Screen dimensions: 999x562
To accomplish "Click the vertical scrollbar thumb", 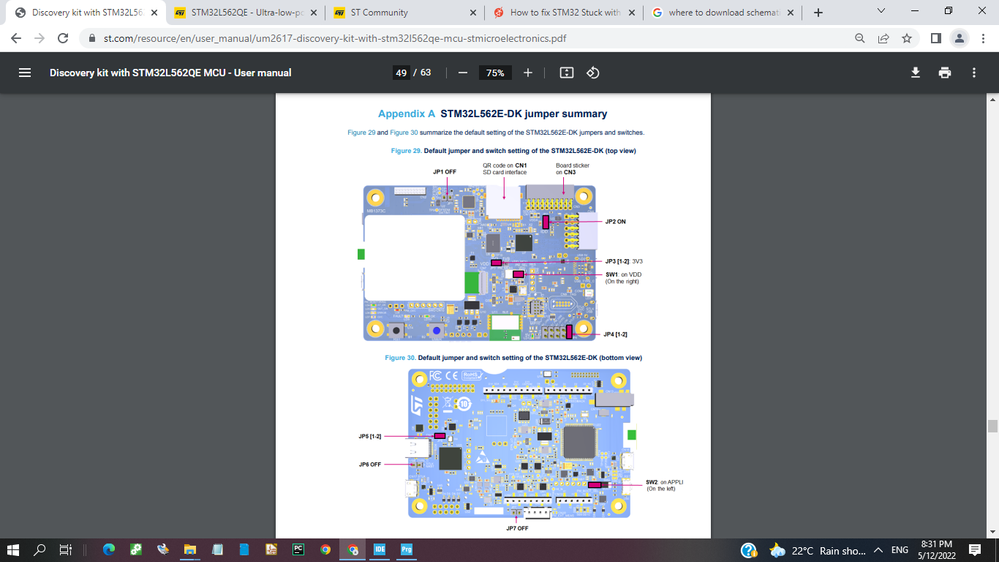I will (x=992, y=426).
